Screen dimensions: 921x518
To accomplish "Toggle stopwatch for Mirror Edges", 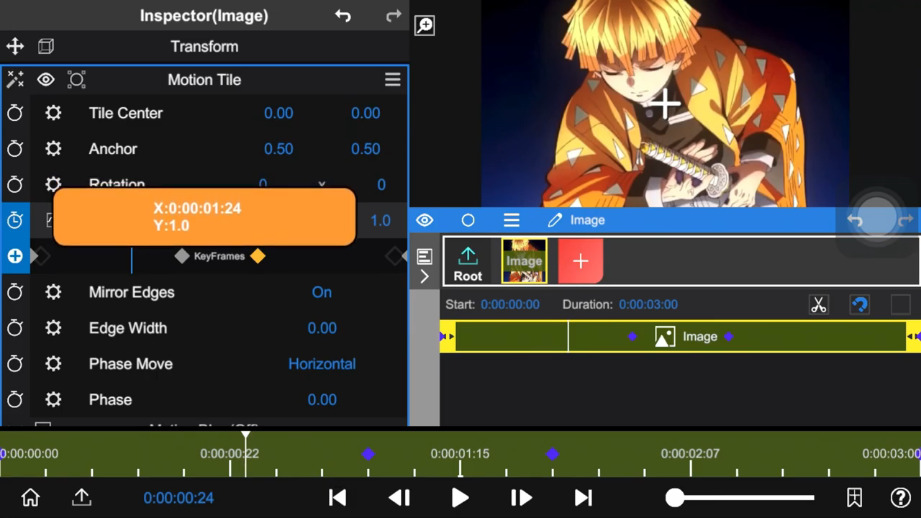I will [x=15, y=292].
